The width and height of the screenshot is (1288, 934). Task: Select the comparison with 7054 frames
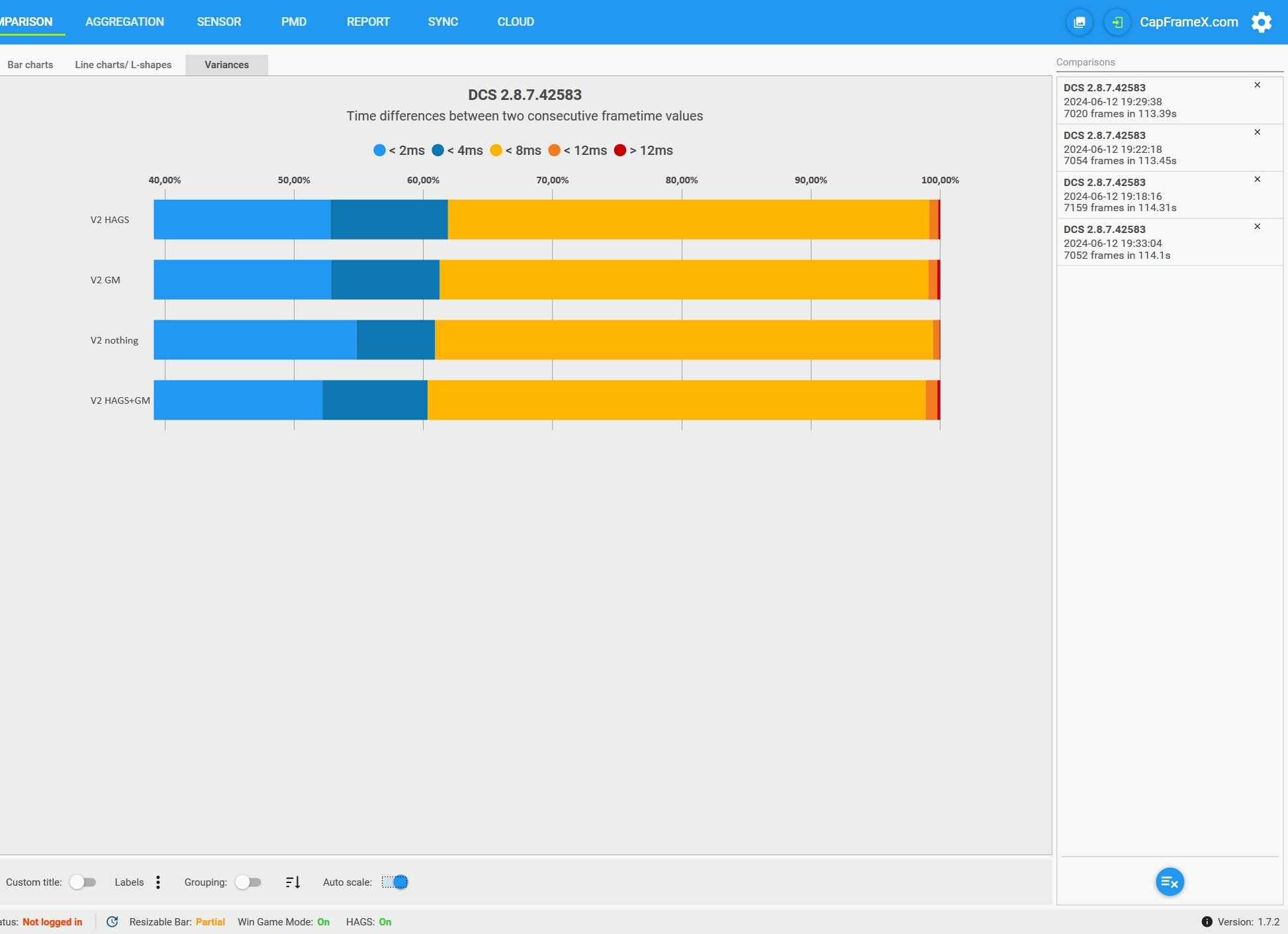point(1170,148)
